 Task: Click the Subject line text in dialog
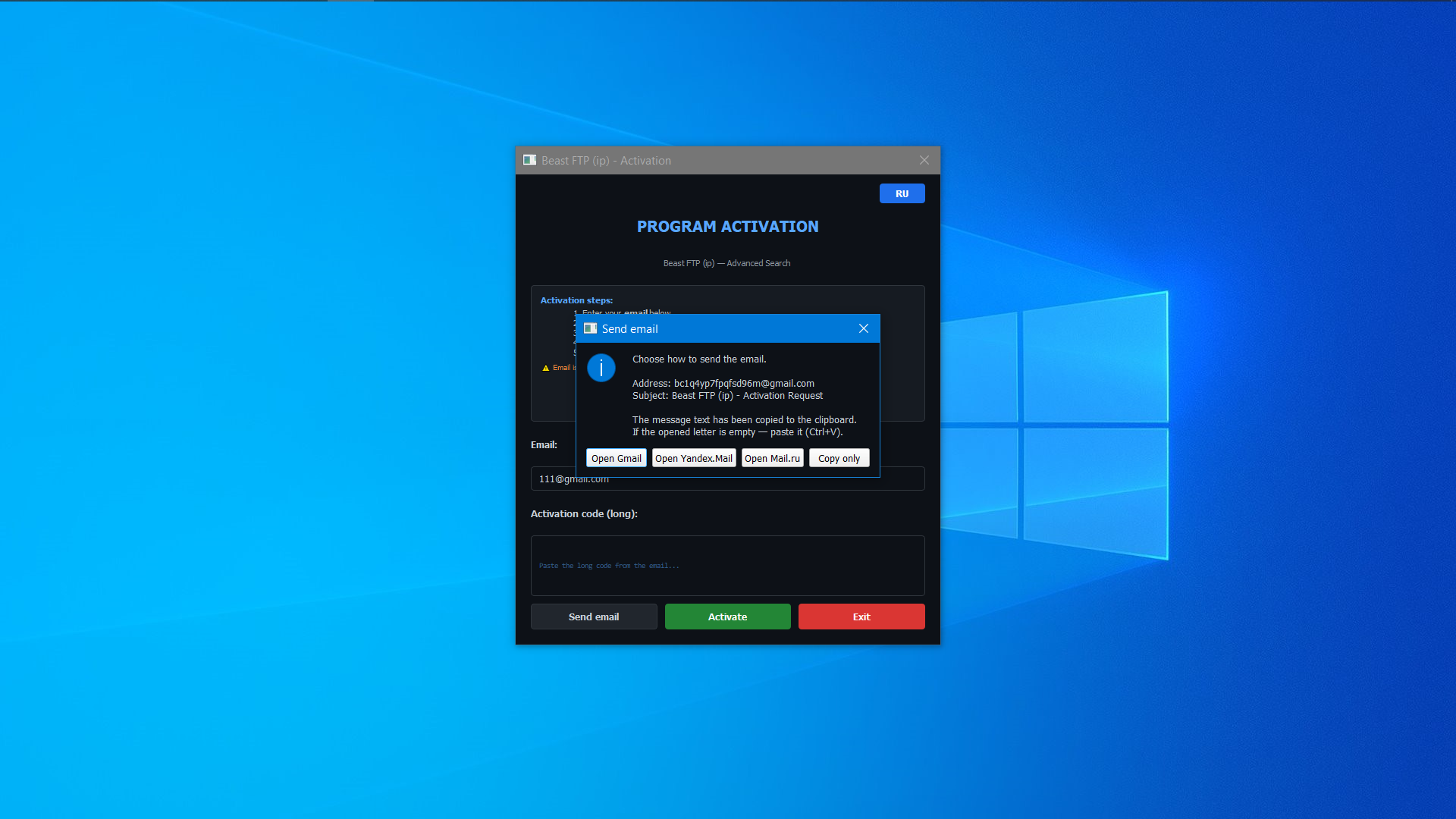tap(727, 396)
